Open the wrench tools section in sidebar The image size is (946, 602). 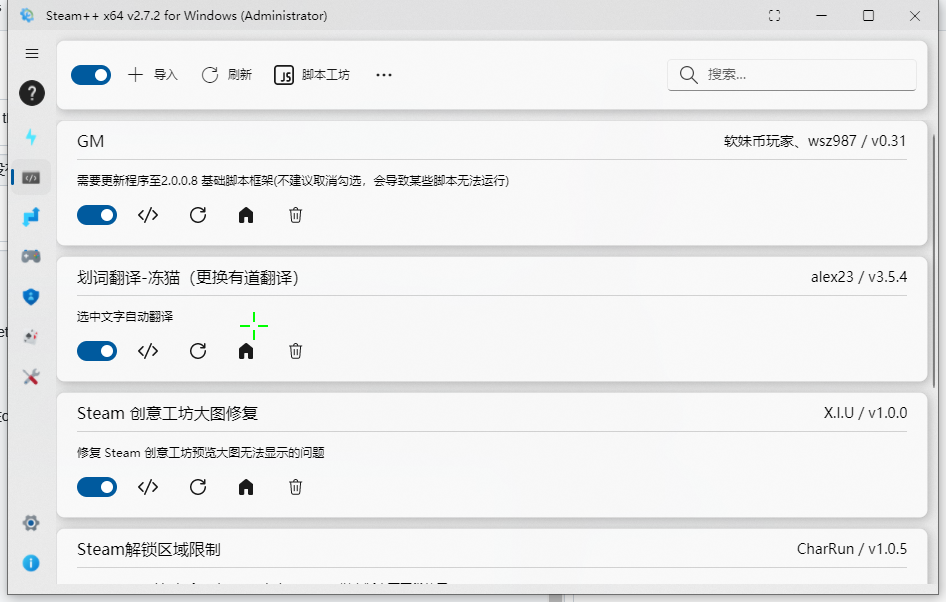(x=31, y=377)
